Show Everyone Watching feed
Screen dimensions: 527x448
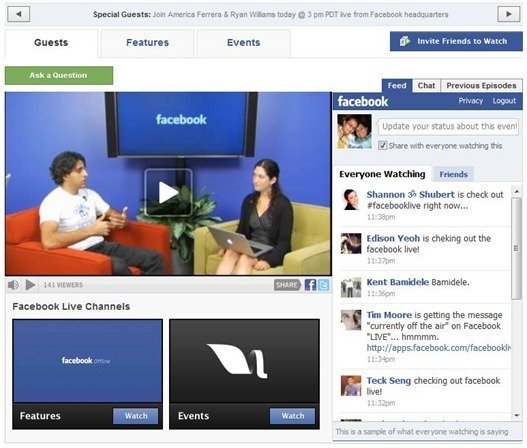[x=382, y=174]
